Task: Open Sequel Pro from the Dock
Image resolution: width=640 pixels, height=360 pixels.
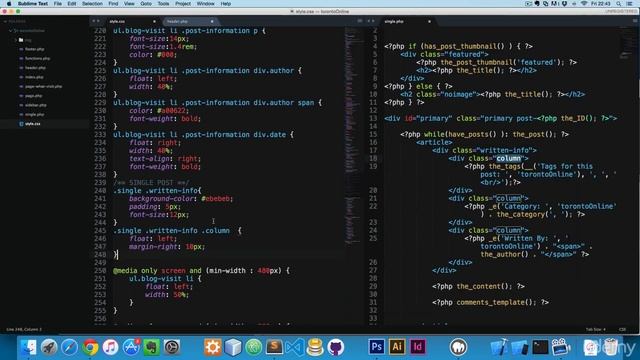Action: [315, 347]
